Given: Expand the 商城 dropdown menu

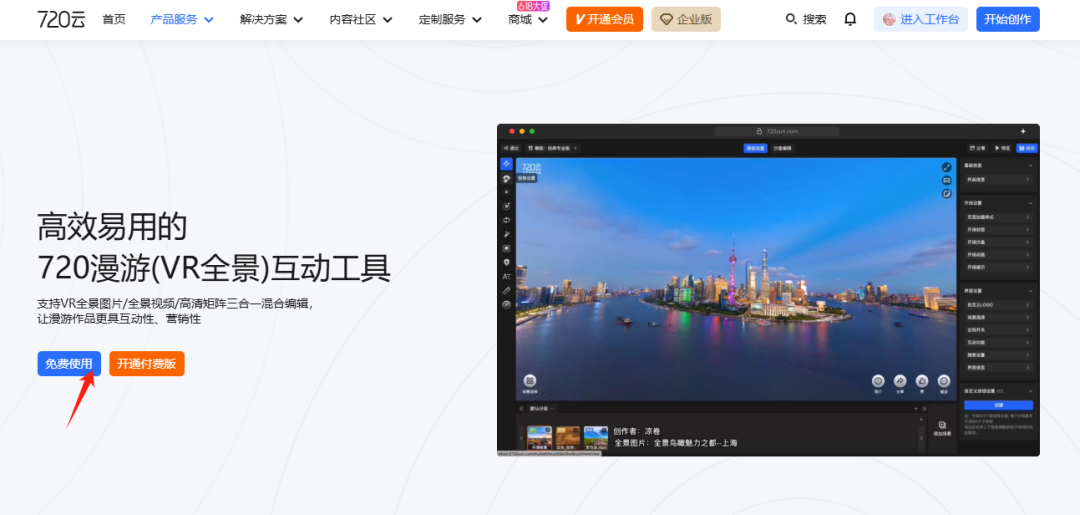Looking at the screenshot, I should point(528,19).
